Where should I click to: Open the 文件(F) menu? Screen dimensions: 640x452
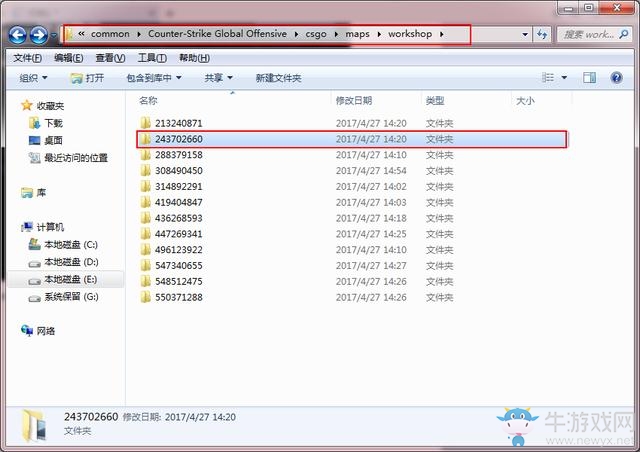tap(27, 58)
